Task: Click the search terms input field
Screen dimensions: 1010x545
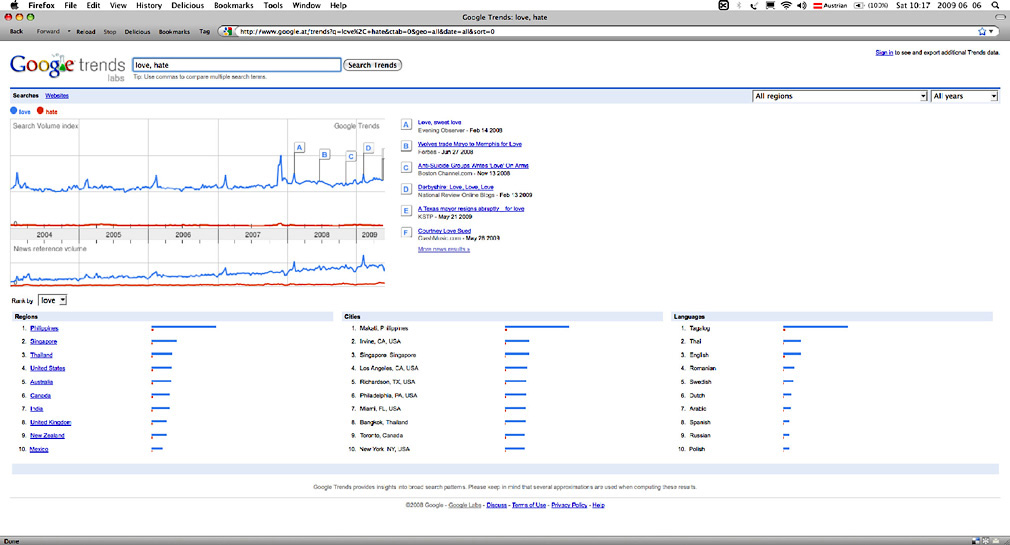Action: pos(235,65)
